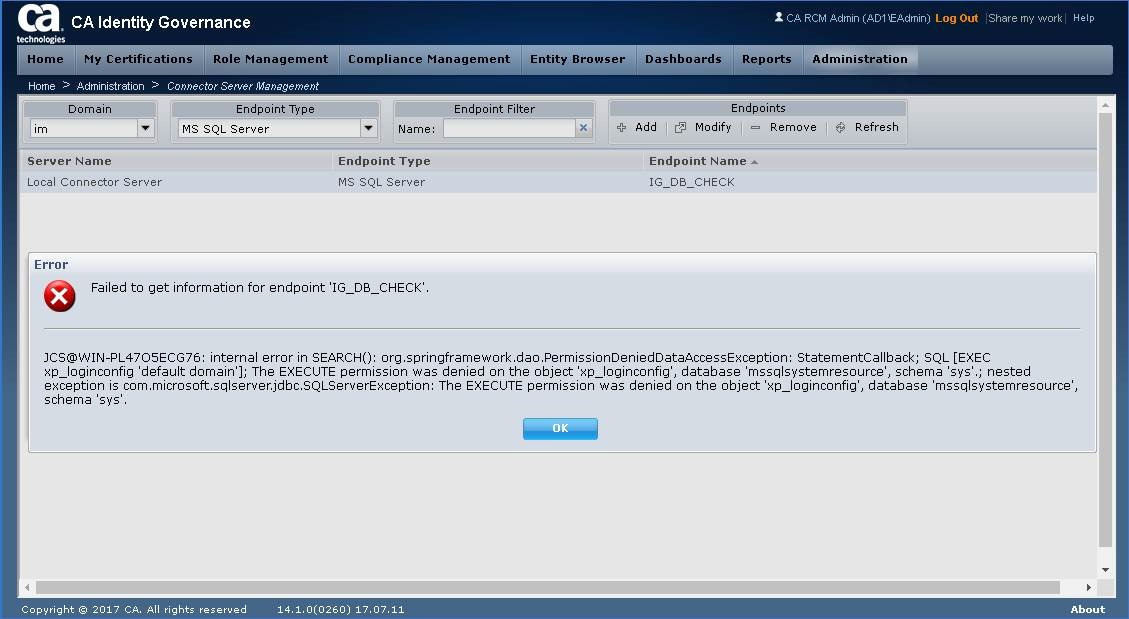1129x619 pixels.
Task: Sort by the Endpoint Name ascending arrow
Action: click(755, 162)
